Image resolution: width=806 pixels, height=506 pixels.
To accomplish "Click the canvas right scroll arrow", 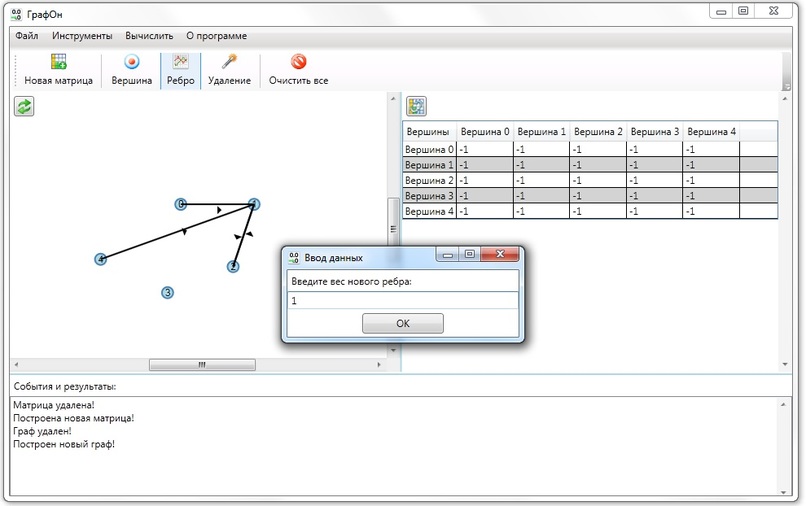I will 379,365.
